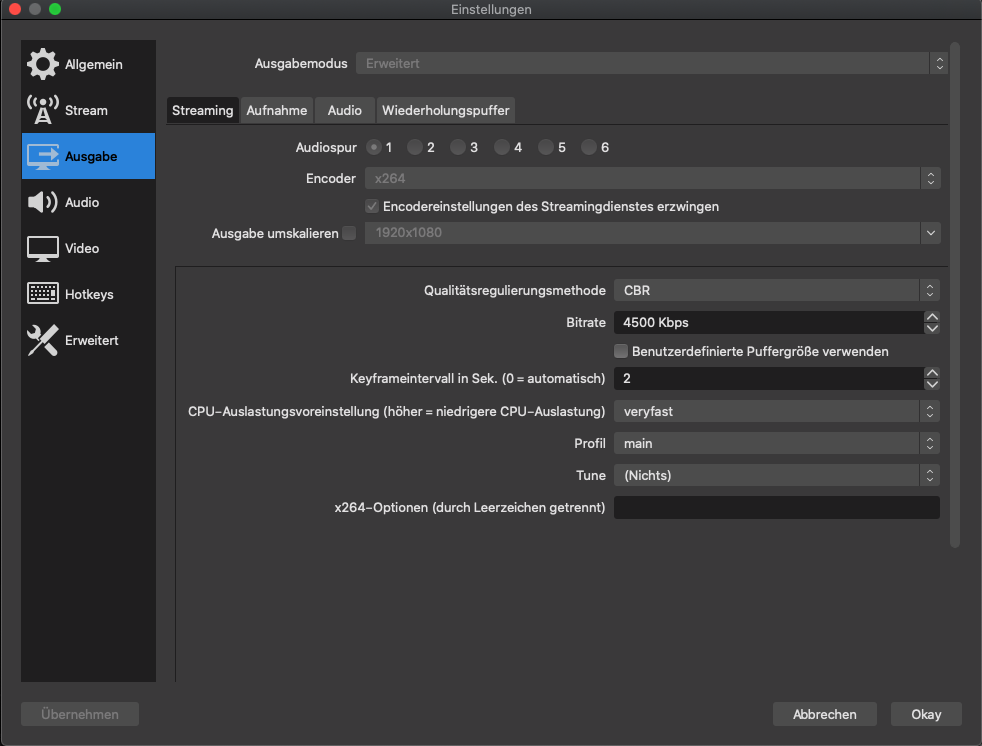Open the Hotkeys keyboard icon section
The height and width of the screenshot is (746, 982).
point(42,294)
